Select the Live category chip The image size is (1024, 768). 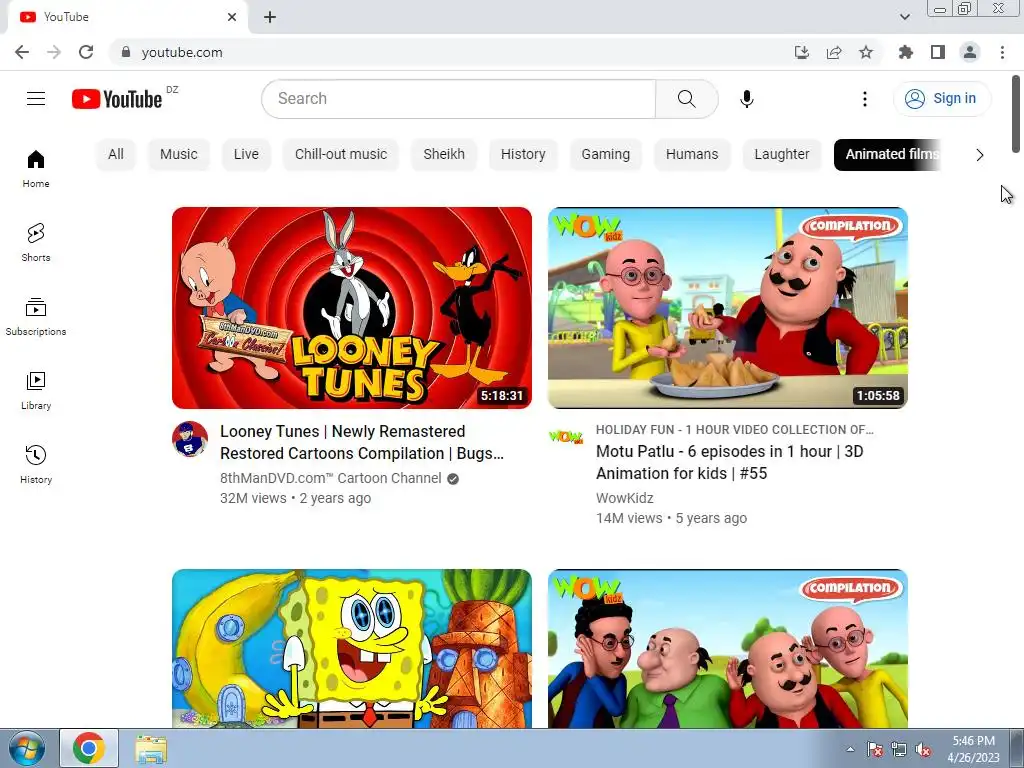coord(246,154)
